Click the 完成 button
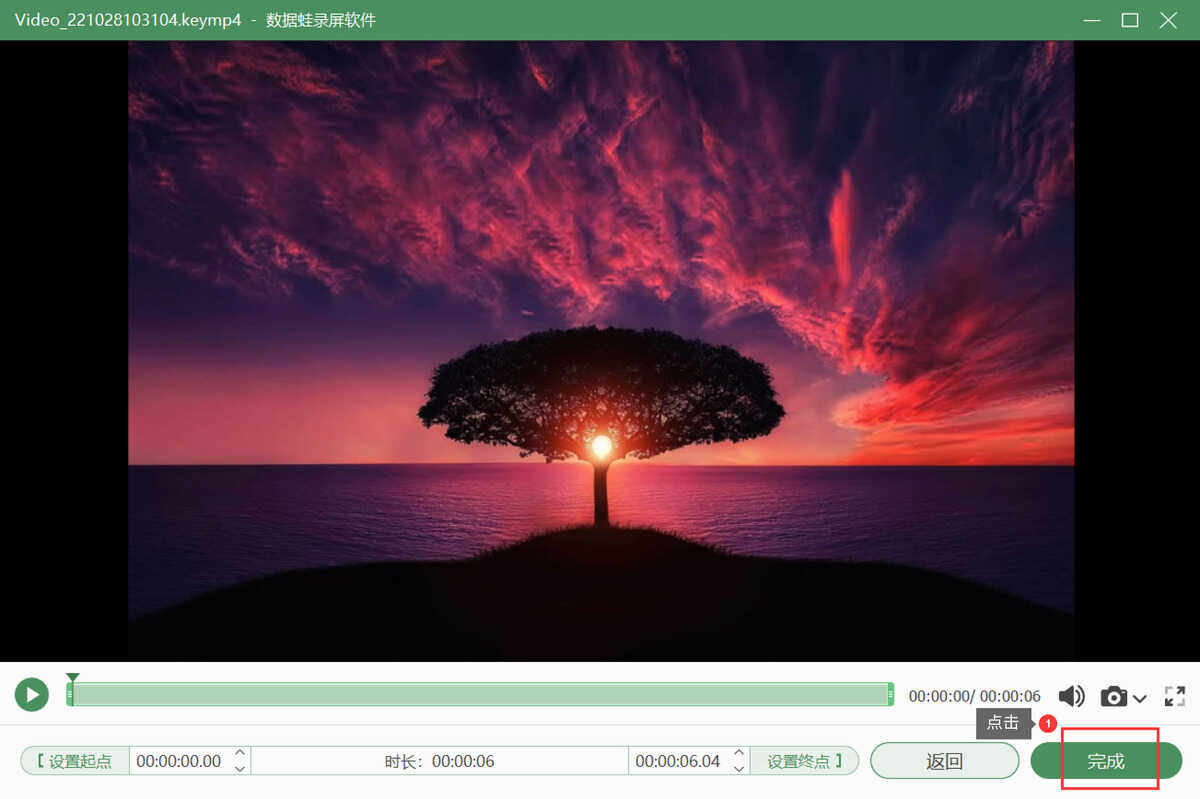The image size is (1200, 799). point(1106,761)
